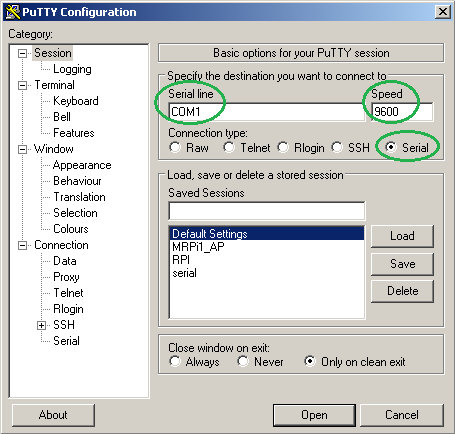Go to the Colours settings panel
Screen dimensions: 455x434
(71, 229)
